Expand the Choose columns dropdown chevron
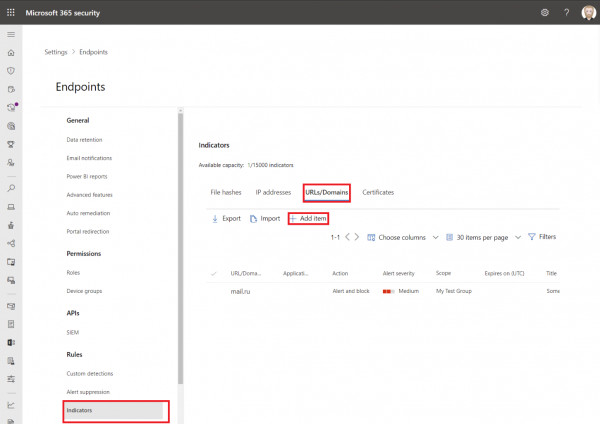This screenshot has width=600, height=424. click(435, 237)
